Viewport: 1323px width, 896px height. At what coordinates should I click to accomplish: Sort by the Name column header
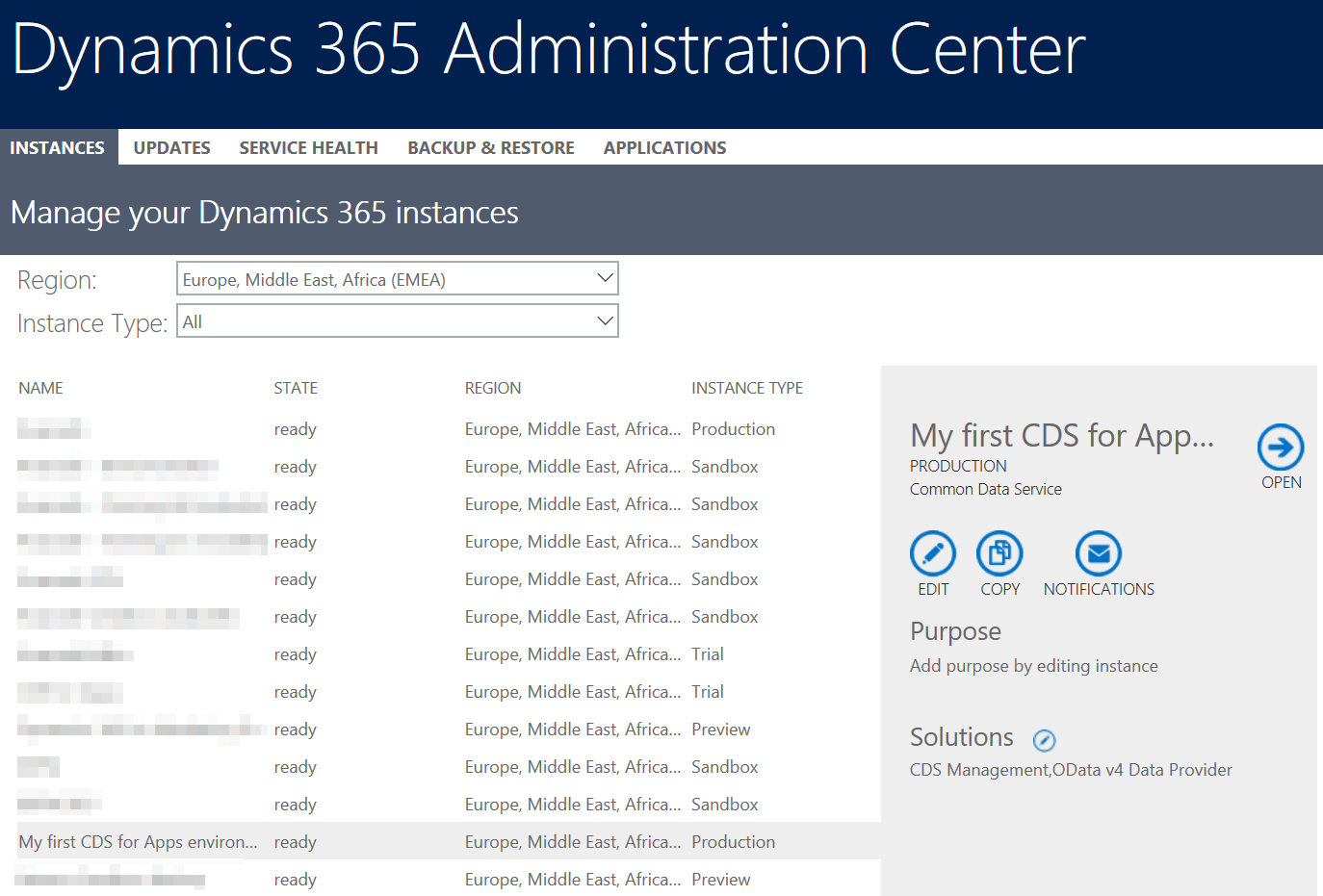tap(40, 388)
